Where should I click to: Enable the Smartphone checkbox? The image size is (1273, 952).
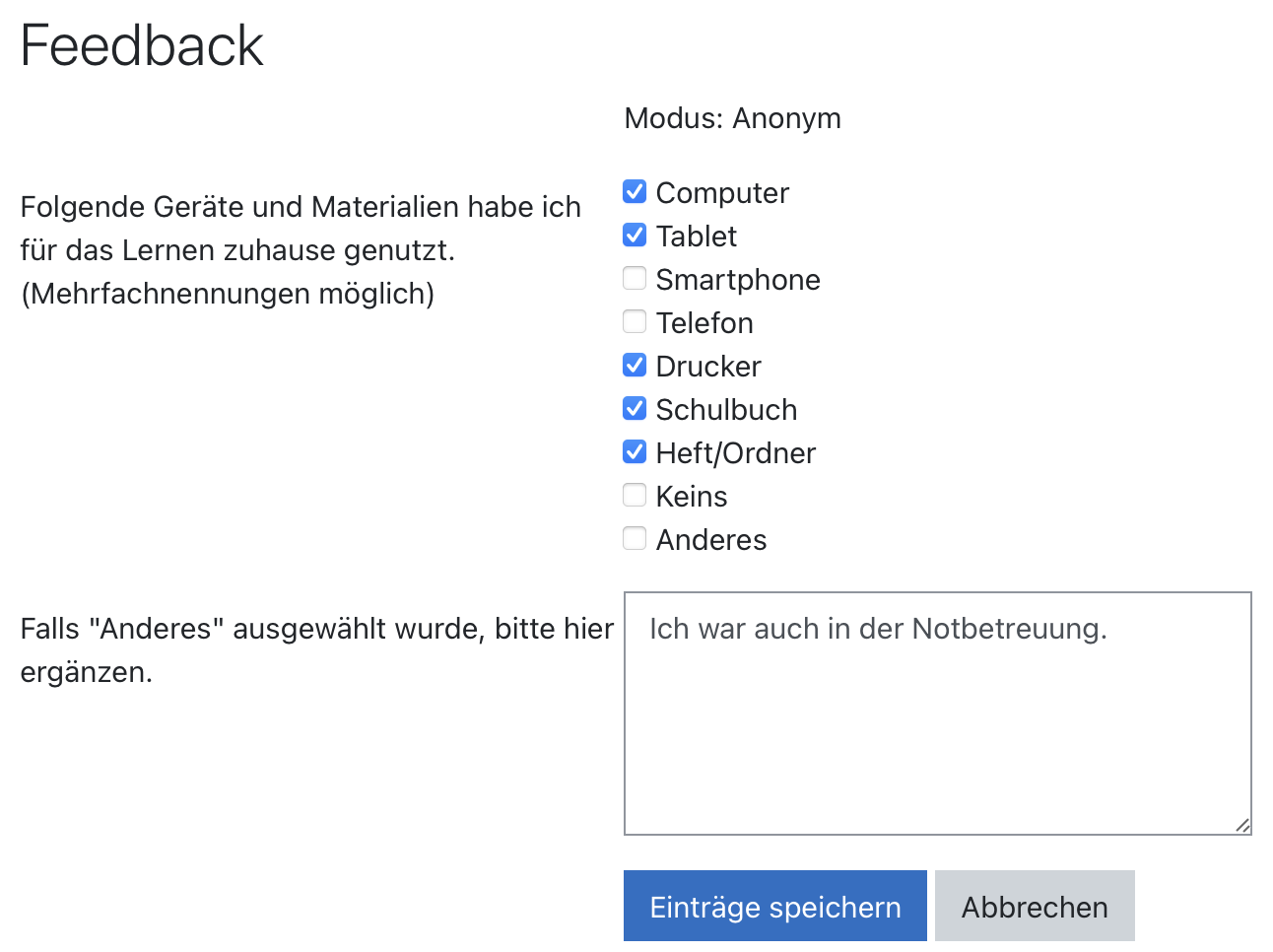(x=635, y=278)
